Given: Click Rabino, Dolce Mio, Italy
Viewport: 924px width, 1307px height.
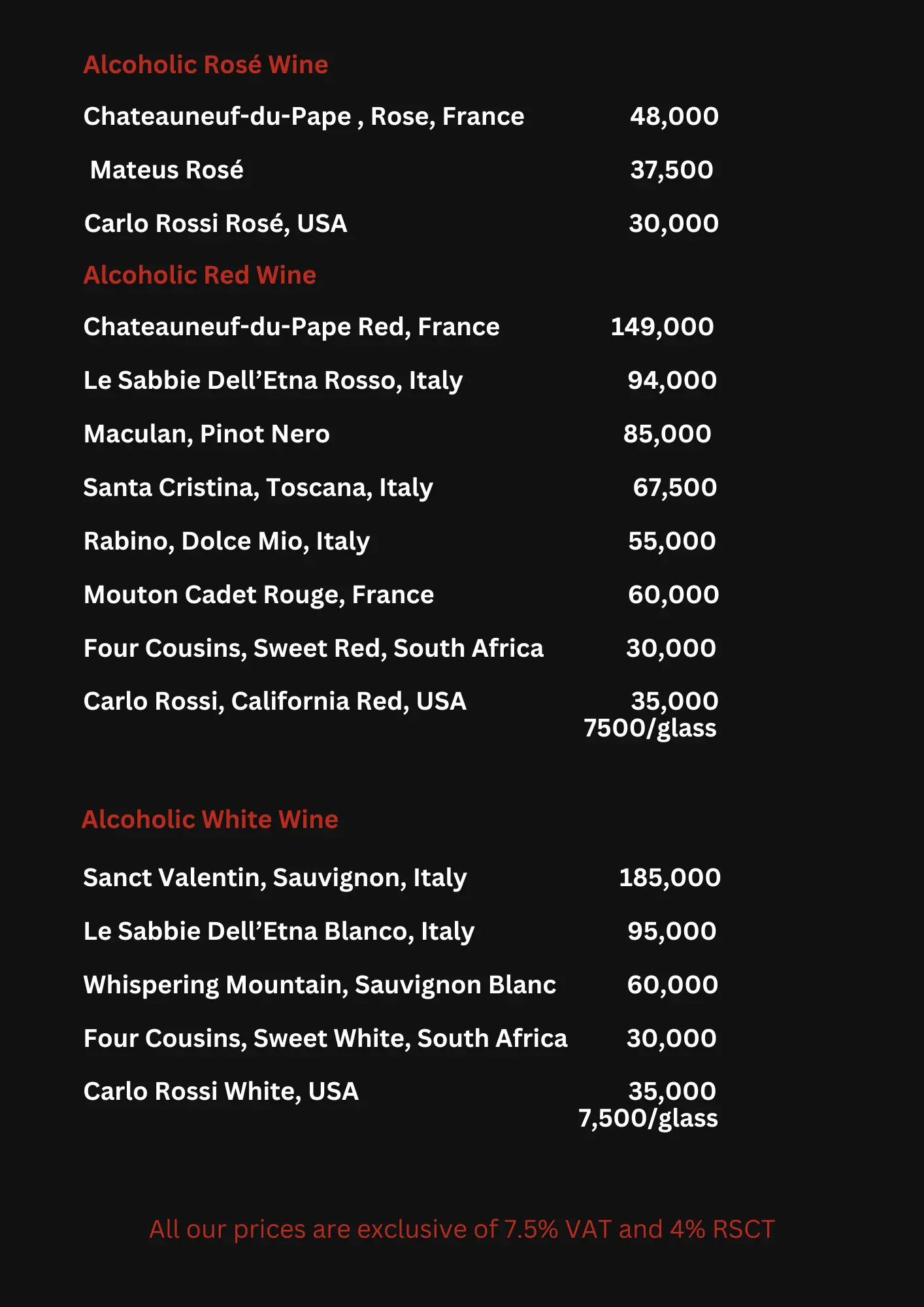Looking at the screenshot, I should coord(227,541).
